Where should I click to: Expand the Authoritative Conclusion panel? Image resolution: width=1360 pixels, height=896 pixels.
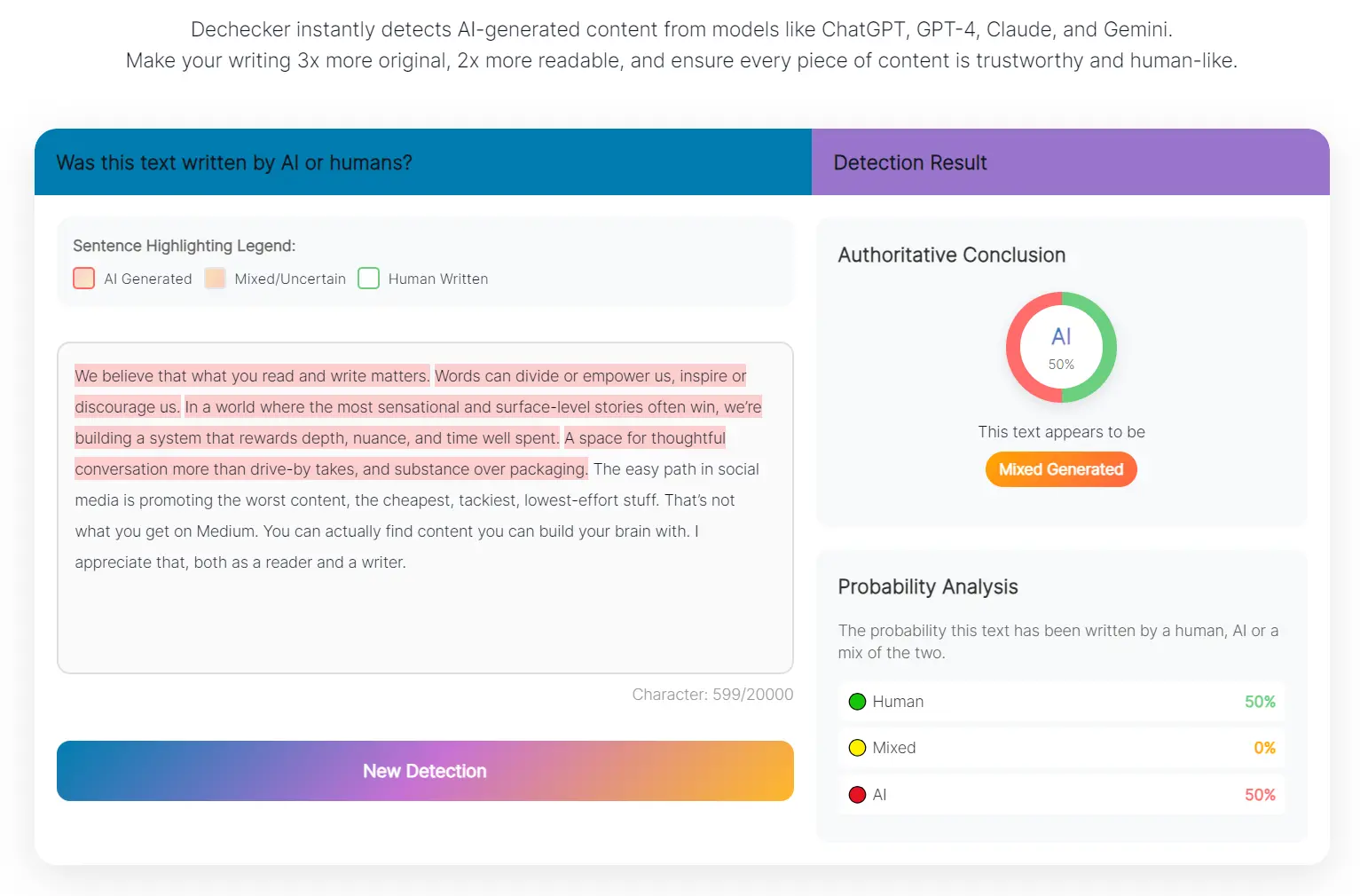click(x=951, y=255)
